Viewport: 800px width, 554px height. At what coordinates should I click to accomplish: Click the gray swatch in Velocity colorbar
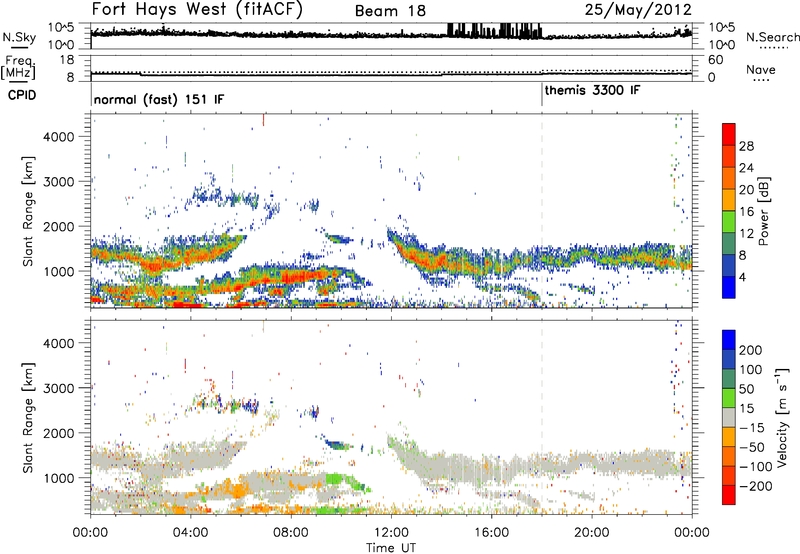[x=729, y=417]
